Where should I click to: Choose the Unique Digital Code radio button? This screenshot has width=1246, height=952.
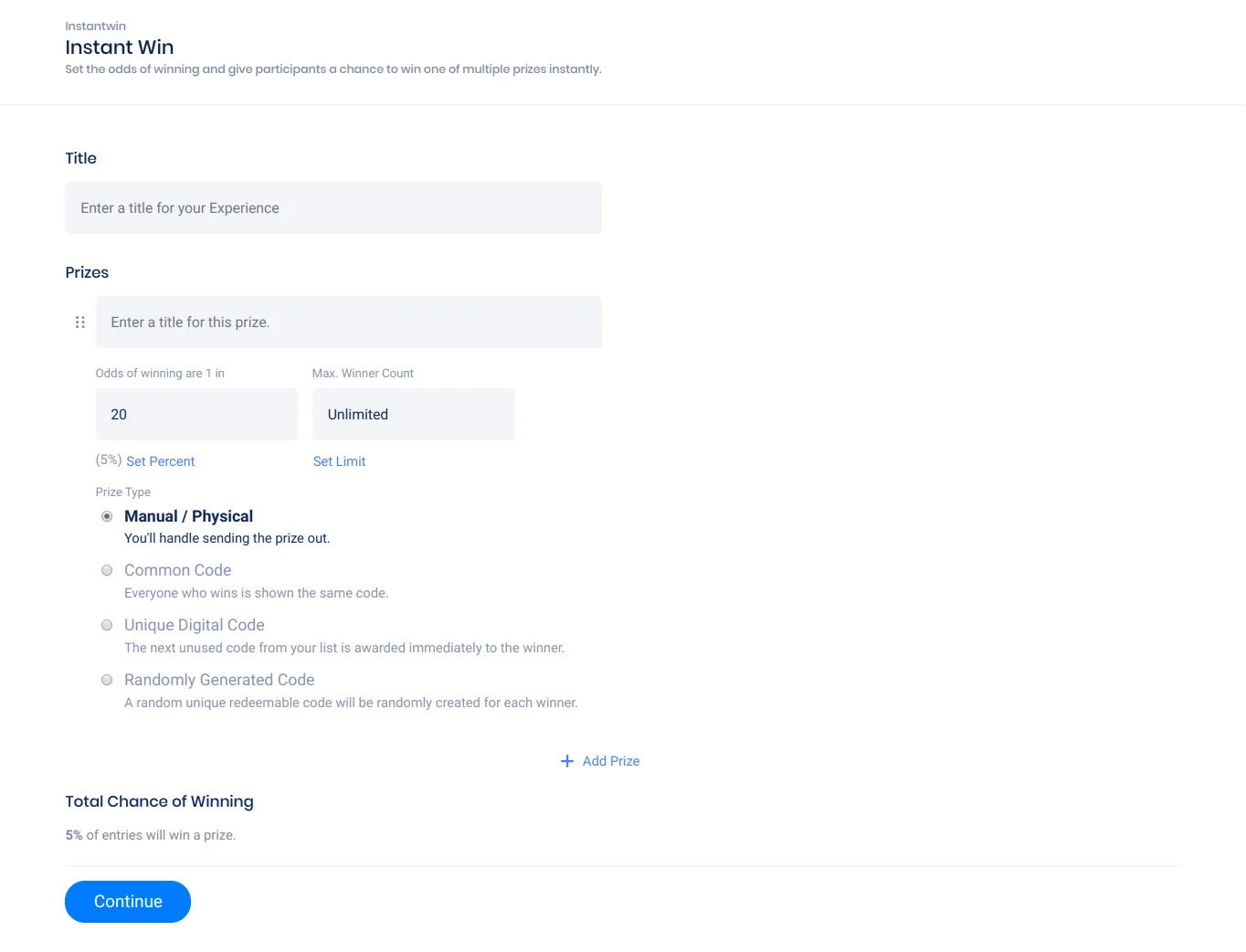click(107, 625)
